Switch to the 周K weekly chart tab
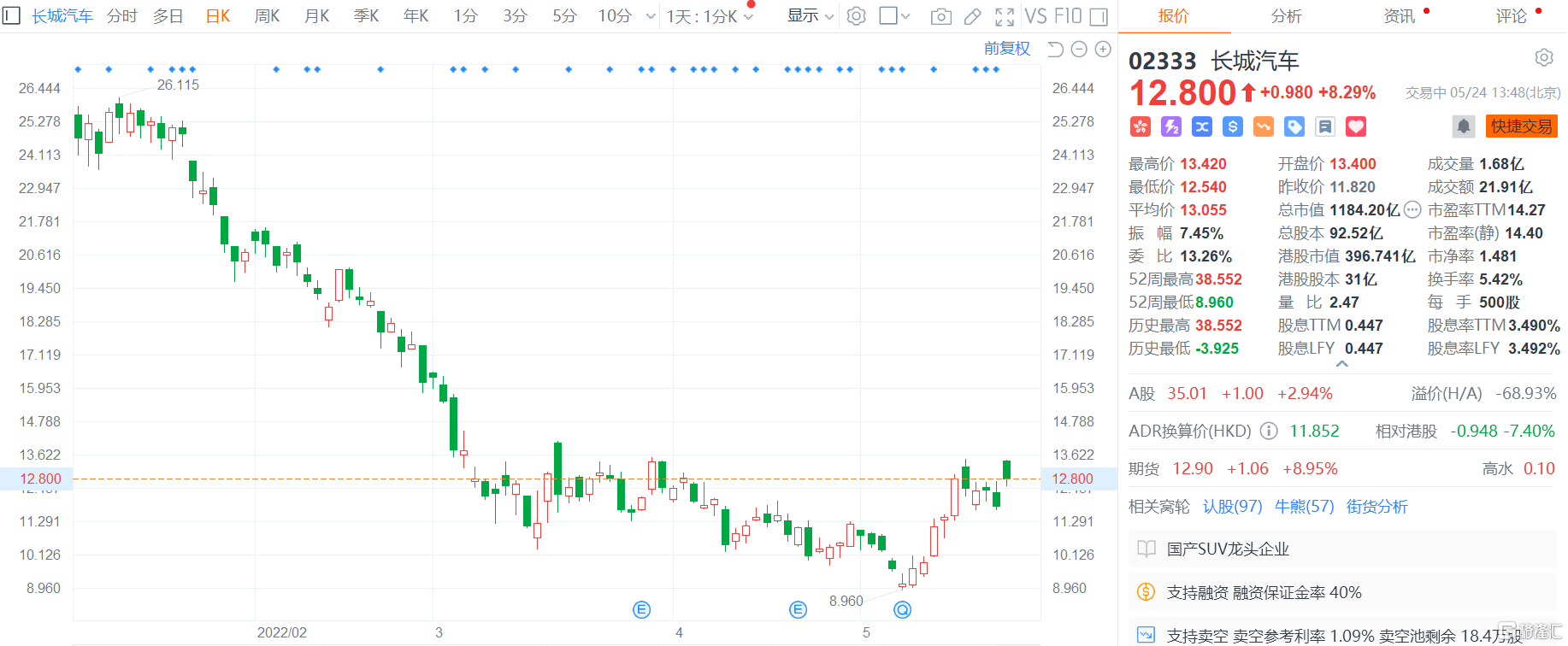 click(267, 16)
